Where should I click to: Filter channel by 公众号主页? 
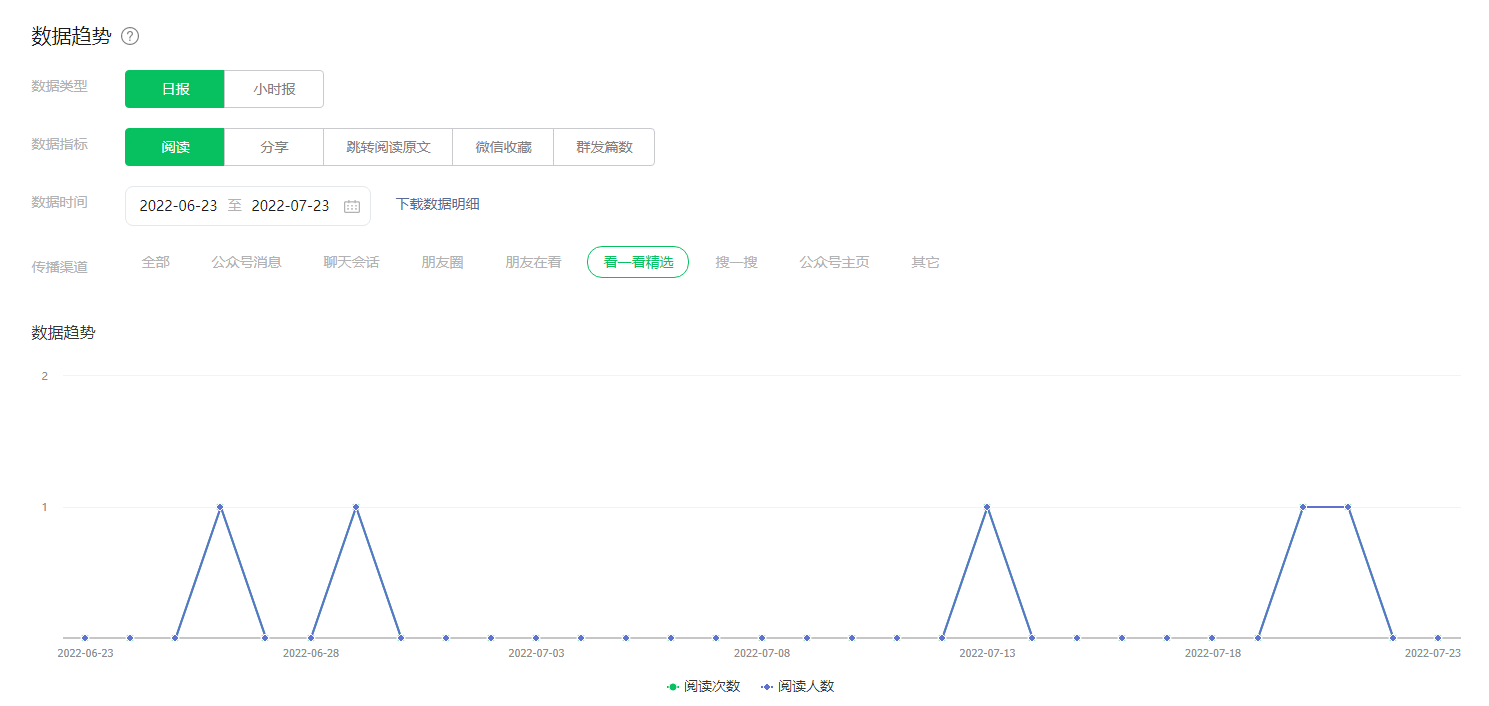click(x=834, y=262)
